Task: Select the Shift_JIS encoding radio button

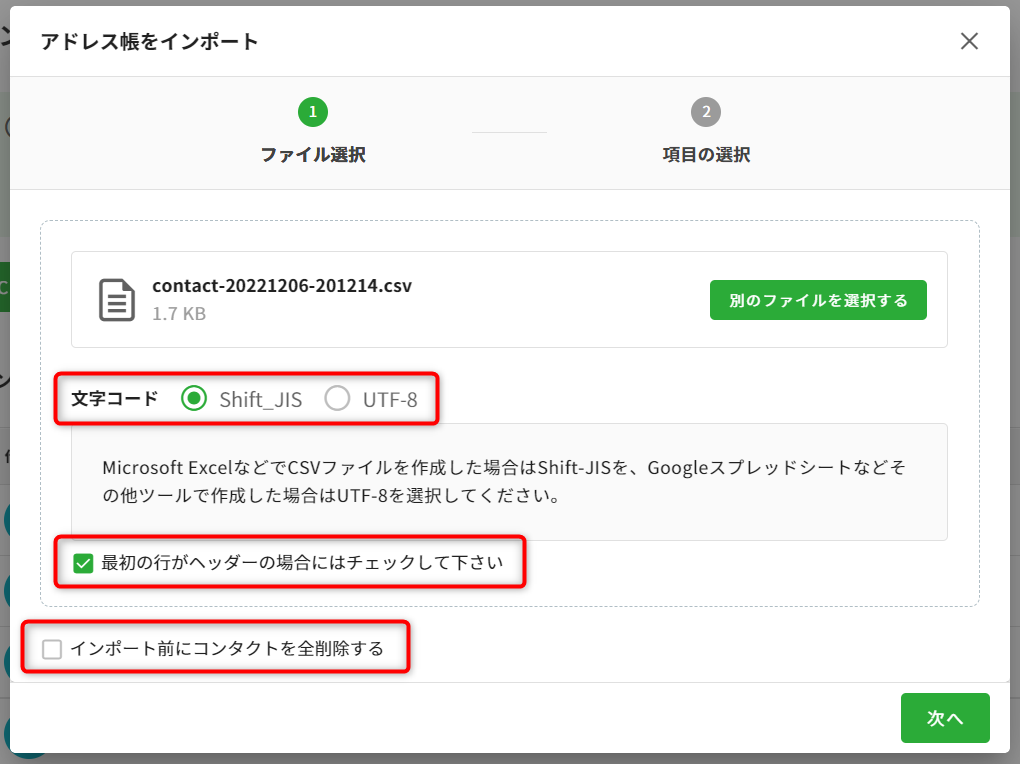Action: coord(194,399)
